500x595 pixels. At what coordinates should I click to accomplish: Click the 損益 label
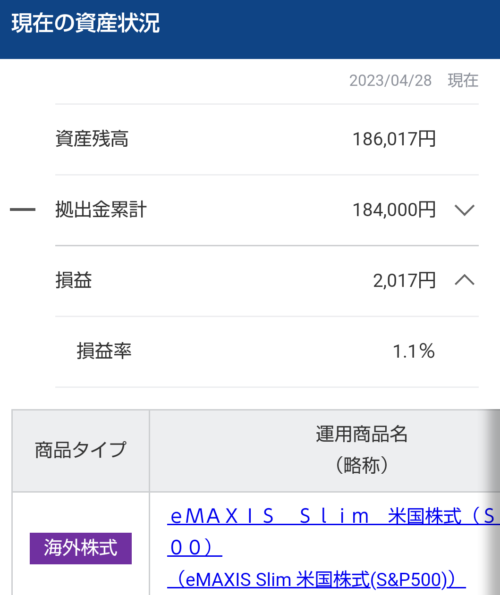pos(74,280)
